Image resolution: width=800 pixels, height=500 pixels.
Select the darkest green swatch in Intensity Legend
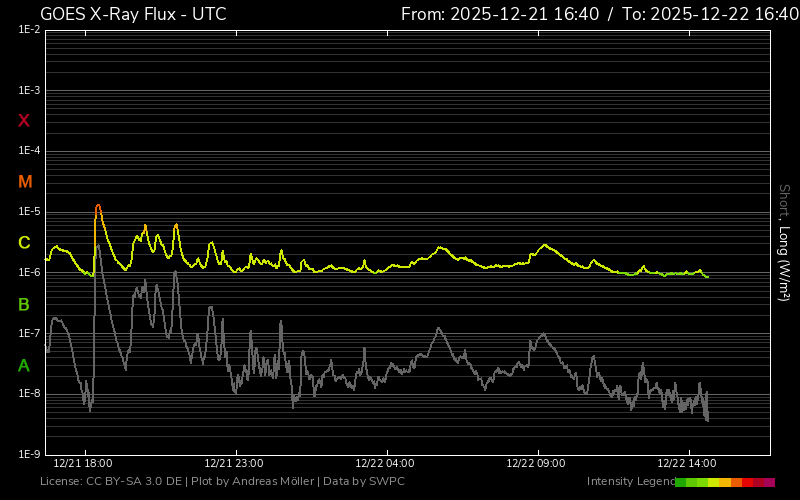681,482
